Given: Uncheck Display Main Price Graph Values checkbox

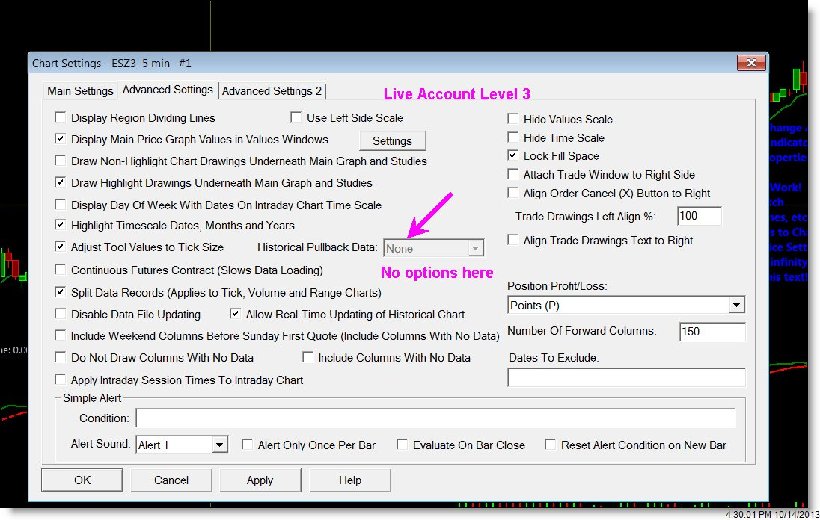Looking at the screenshot, I should pos(61,140).
